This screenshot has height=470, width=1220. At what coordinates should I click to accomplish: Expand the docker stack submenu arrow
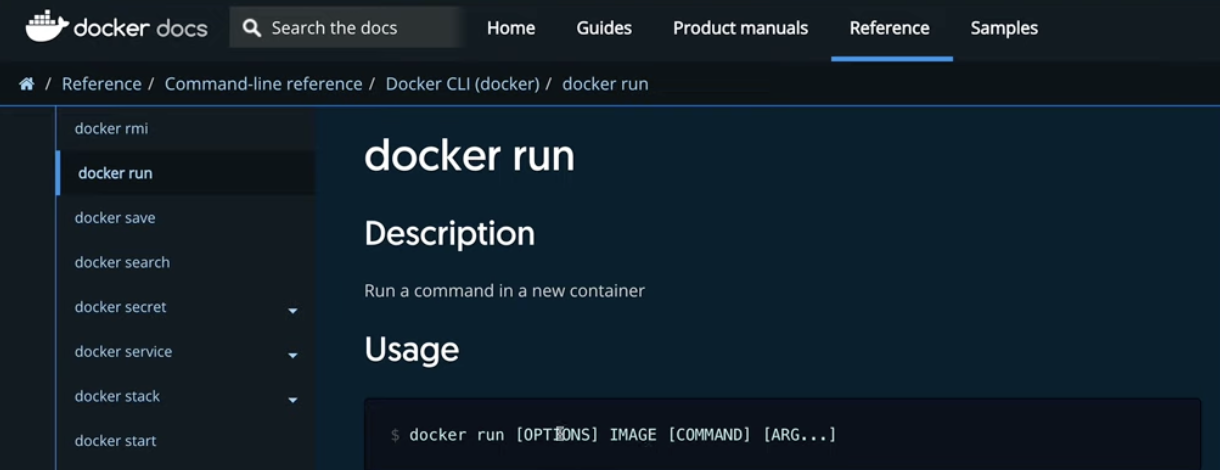[293, 400]
